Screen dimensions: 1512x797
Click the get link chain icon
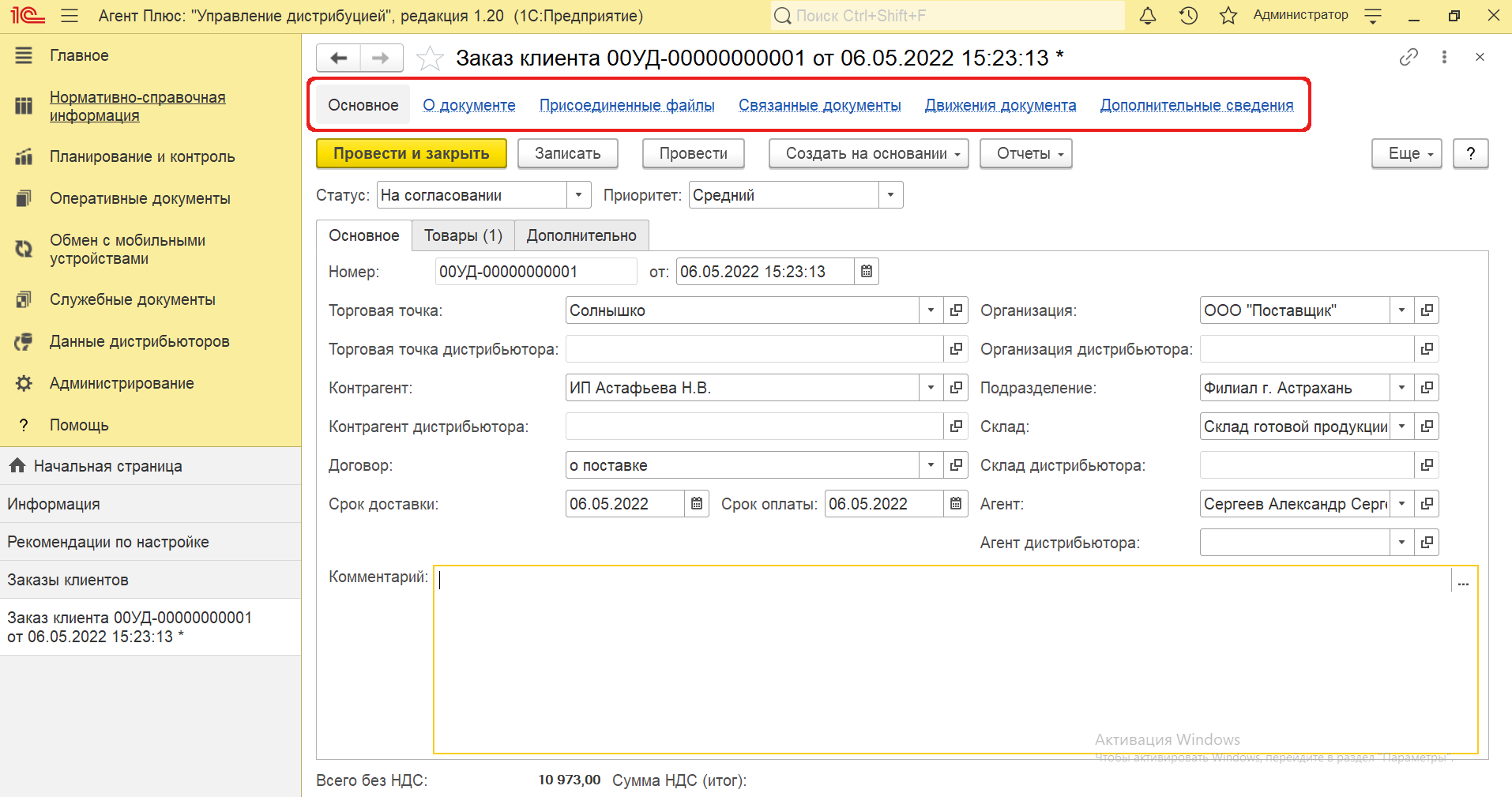1409,57
